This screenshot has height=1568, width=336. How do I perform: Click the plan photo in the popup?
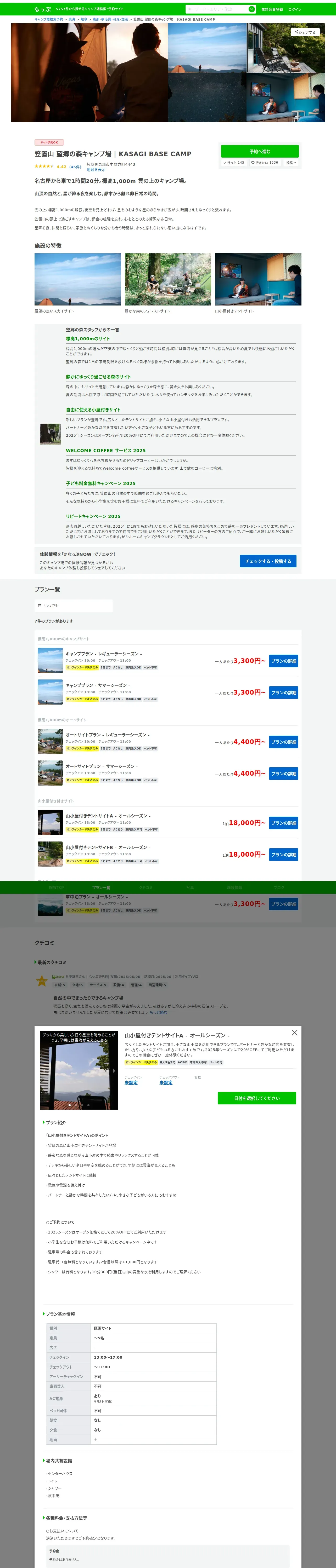[x=79, y=1070]
